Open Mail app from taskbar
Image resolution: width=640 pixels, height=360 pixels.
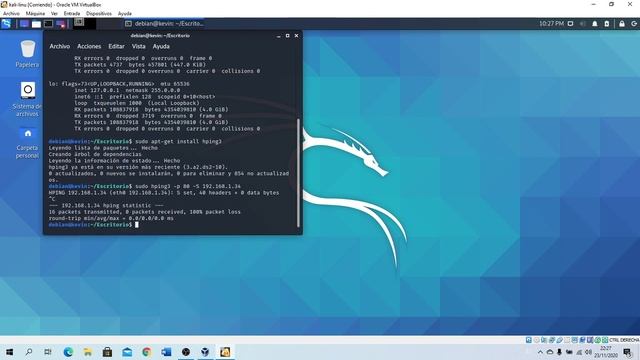coord(127,352)
